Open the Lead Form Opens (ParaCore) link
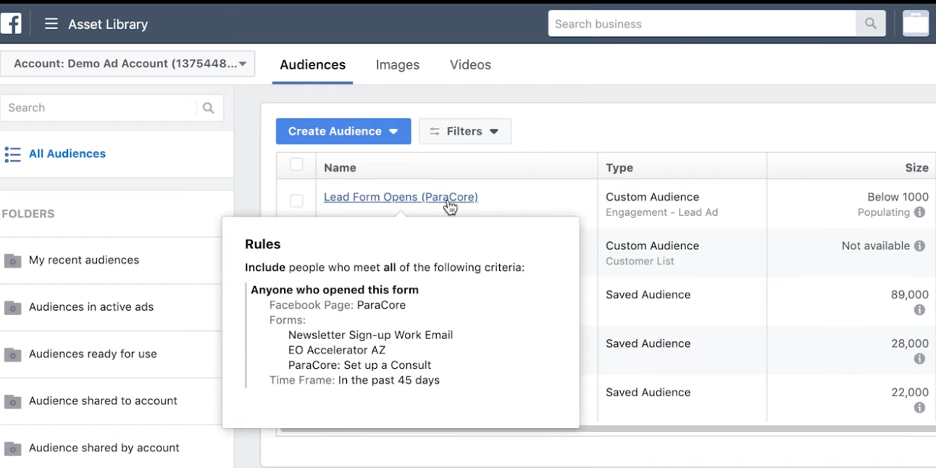The image size is (936, 468). [x=401, y=197]
